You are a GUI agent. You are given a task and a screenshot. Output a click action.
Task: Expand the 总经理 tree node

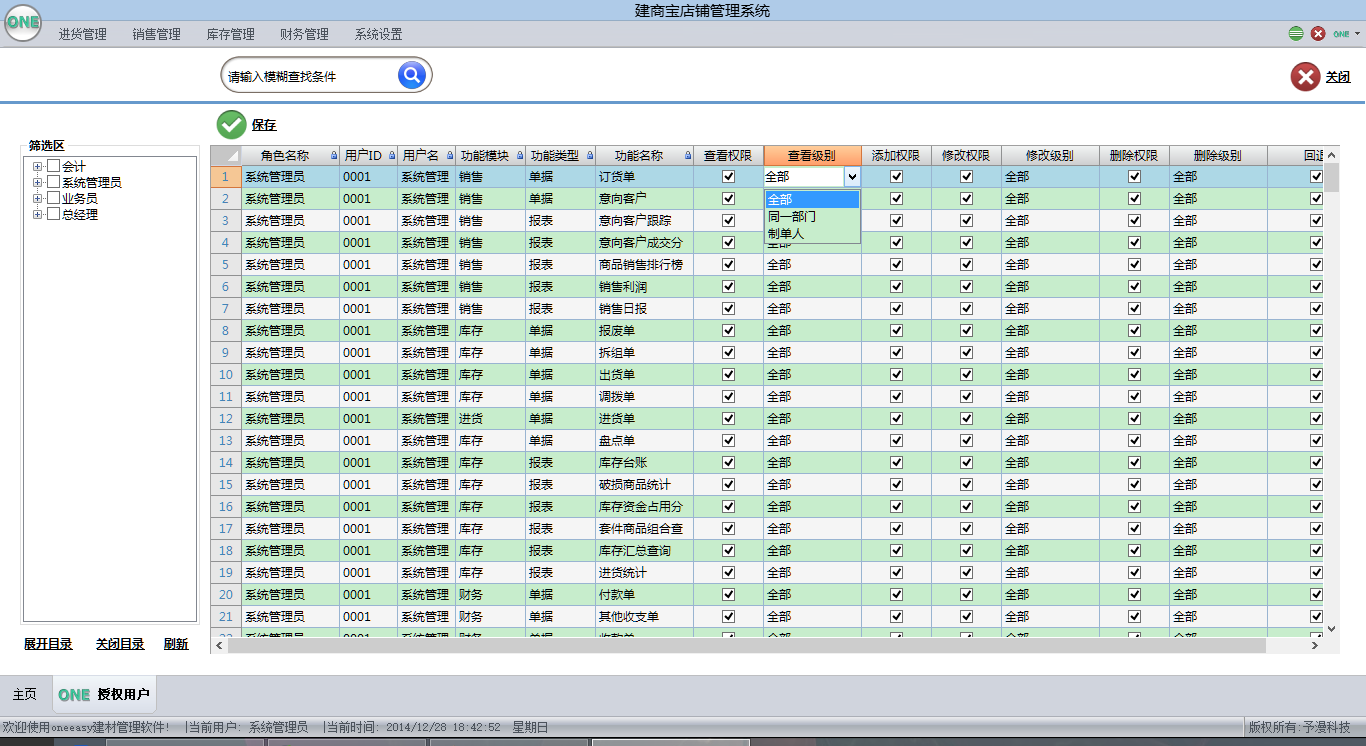point(37,214)
